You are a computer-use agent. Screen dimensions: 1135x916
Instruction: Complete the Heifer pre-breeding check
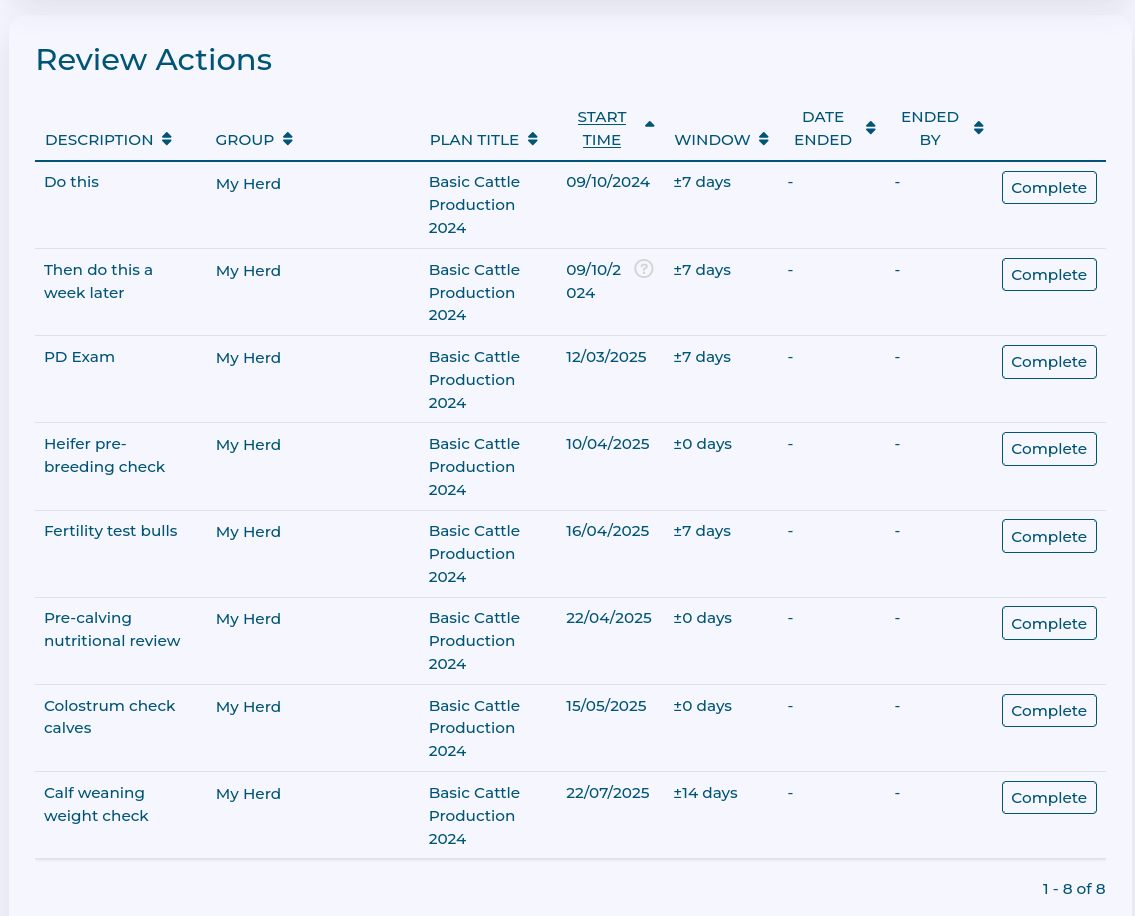coord(1049,449)
